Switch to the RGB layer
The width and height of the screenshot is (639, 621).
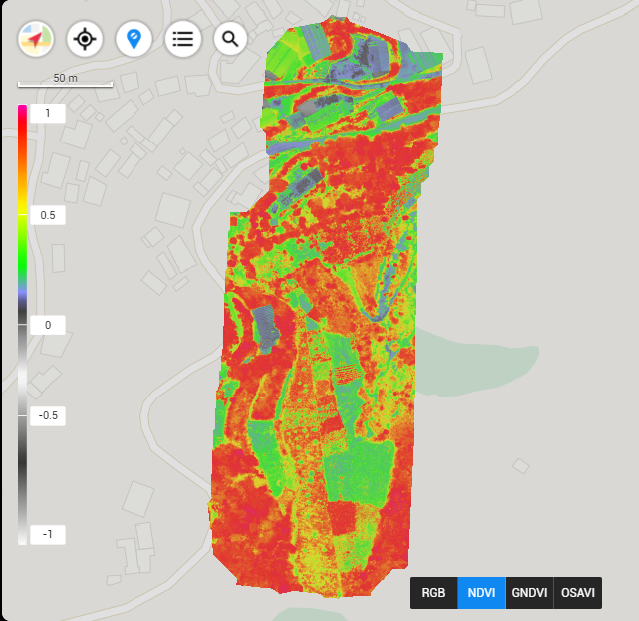tap(433, 593)
